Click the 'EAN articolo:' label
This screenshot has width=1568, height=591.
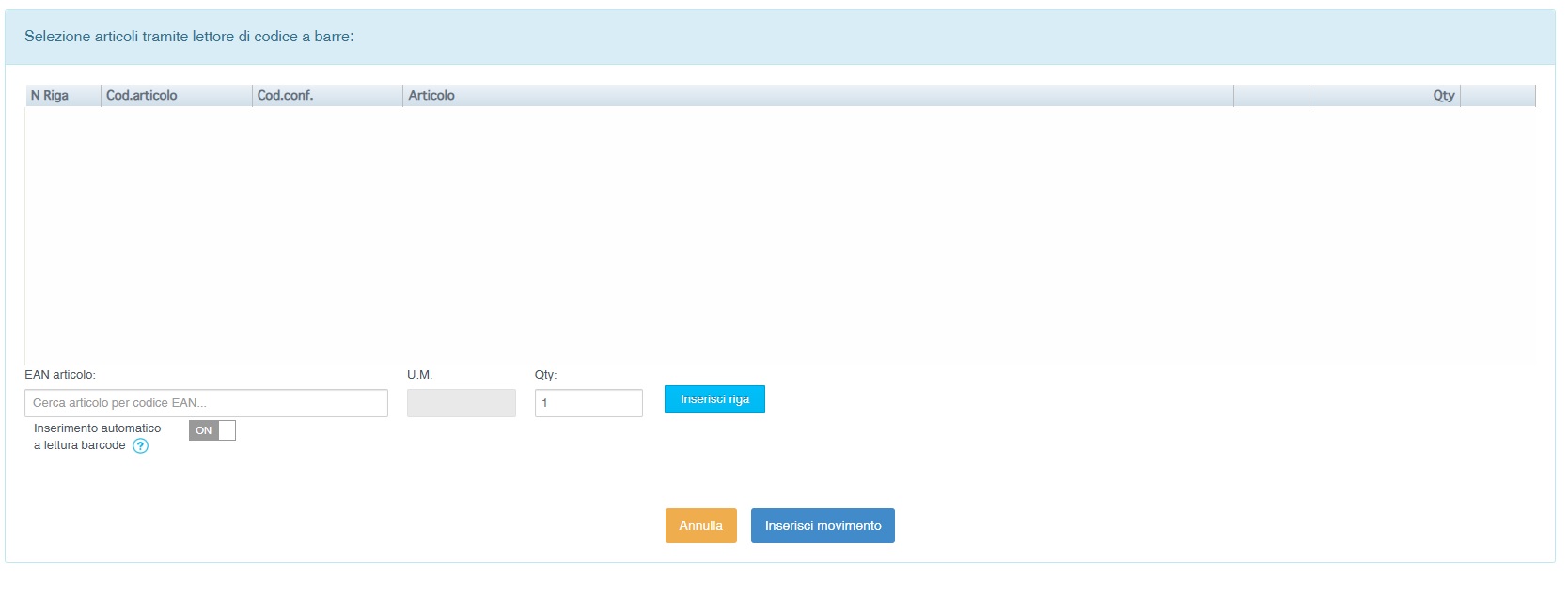pos(60,375)
